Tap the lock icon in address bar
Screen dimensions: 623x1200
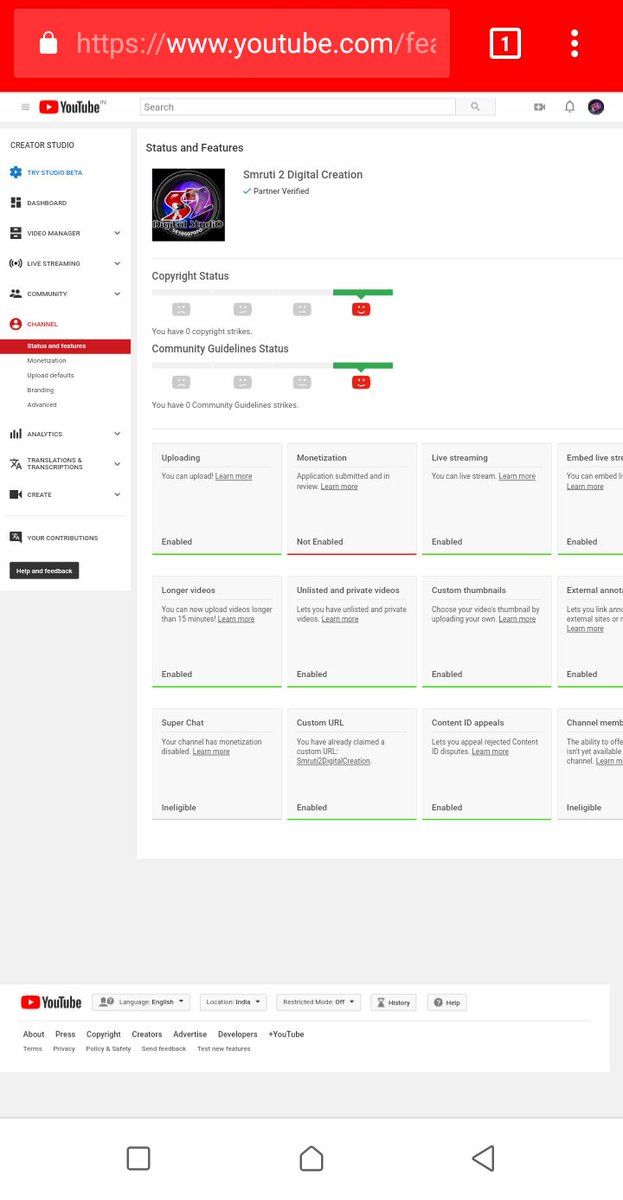[x=47, y=43]
